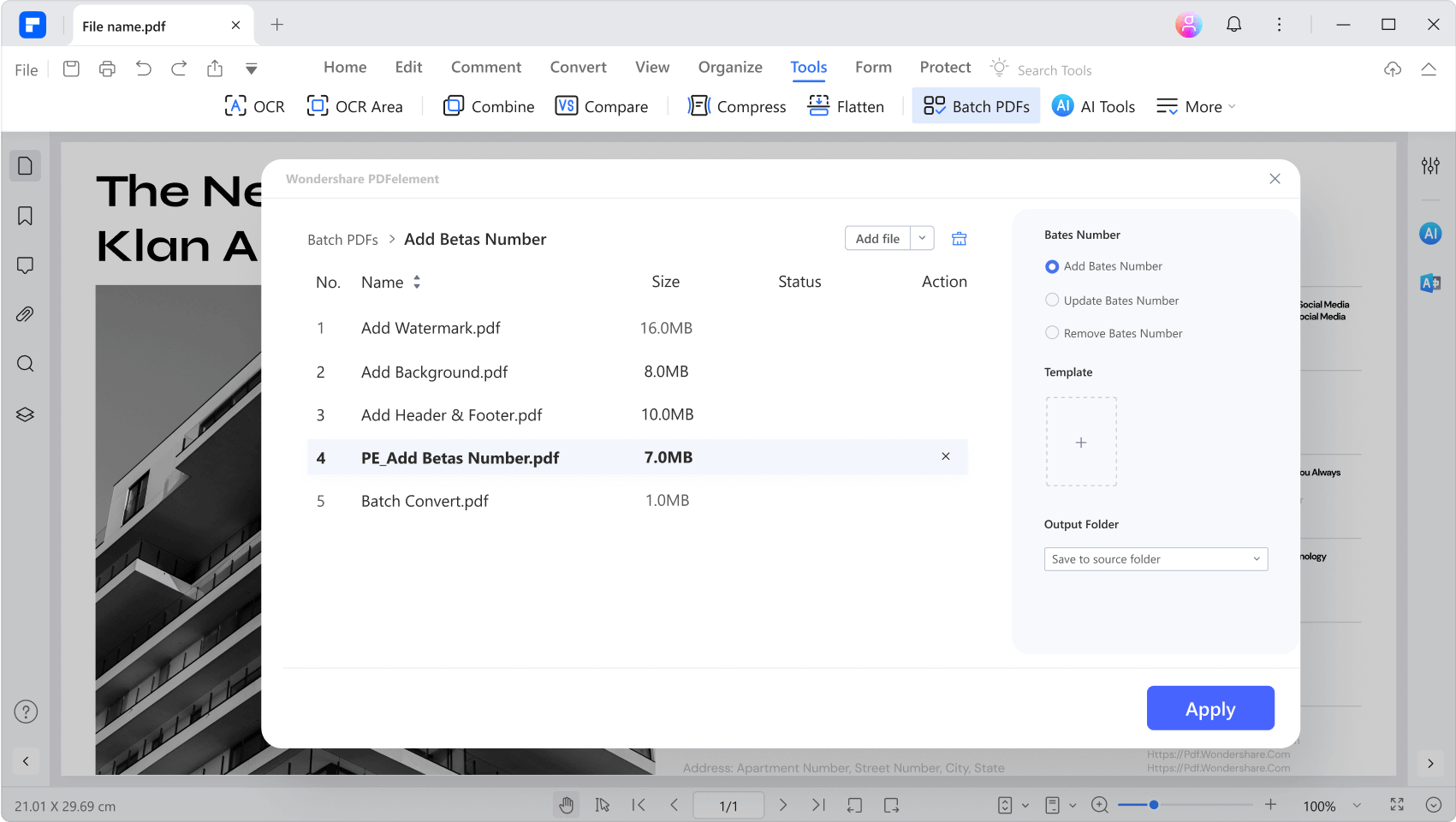Open the Compare tool
This screenshot has height=822, width=1456.
pyautogui.click(x=602, y=106)
